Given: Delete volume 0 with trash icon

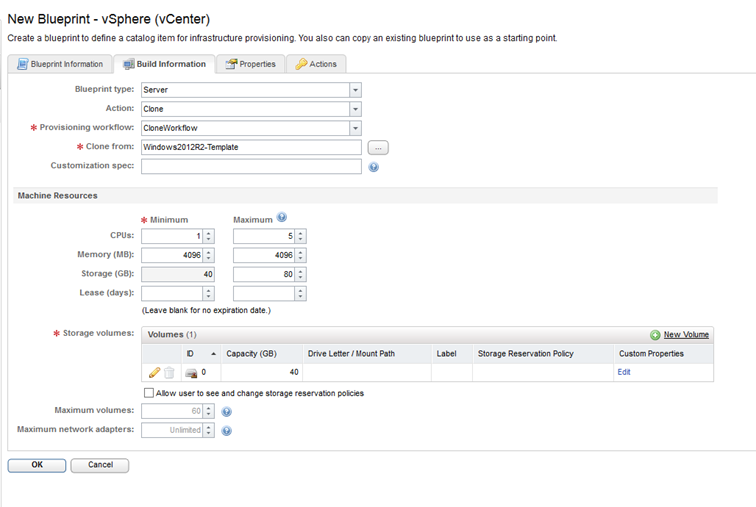Looking at the screenshot, I should click(169, 373).
